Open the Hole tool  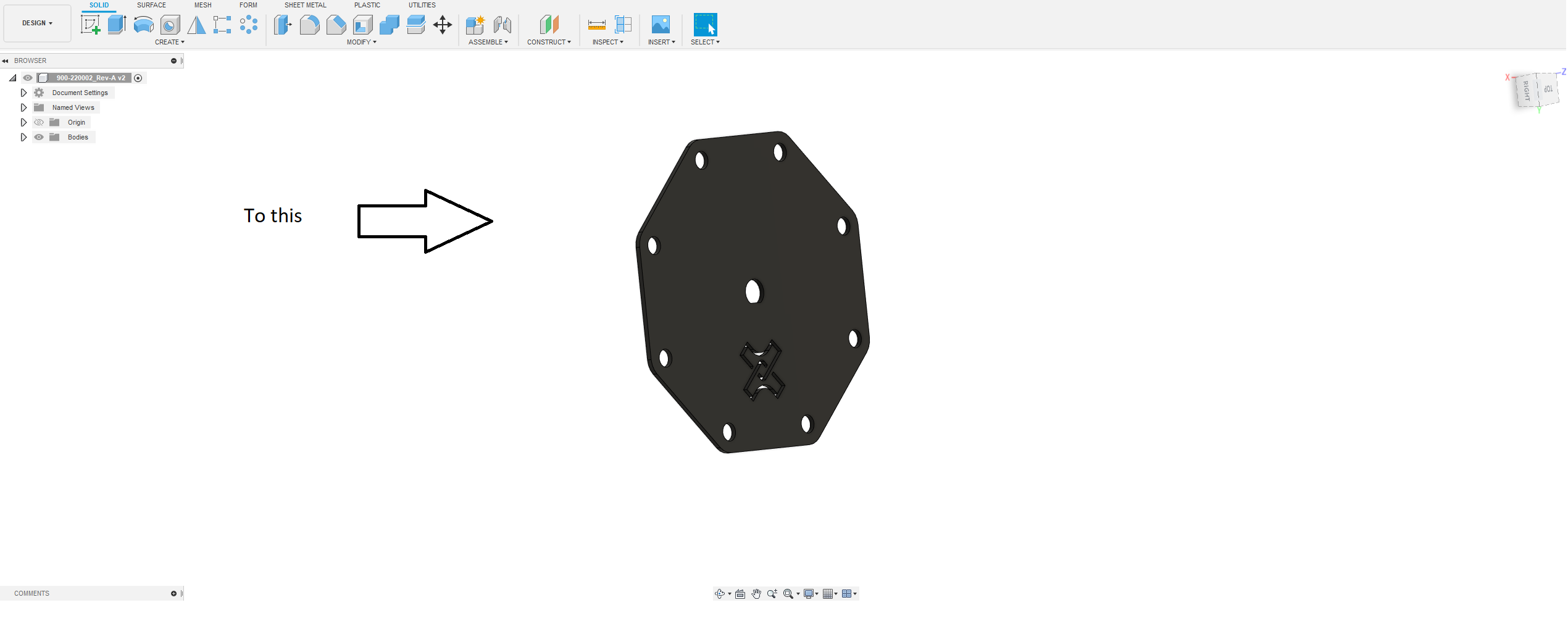point(169,25)
